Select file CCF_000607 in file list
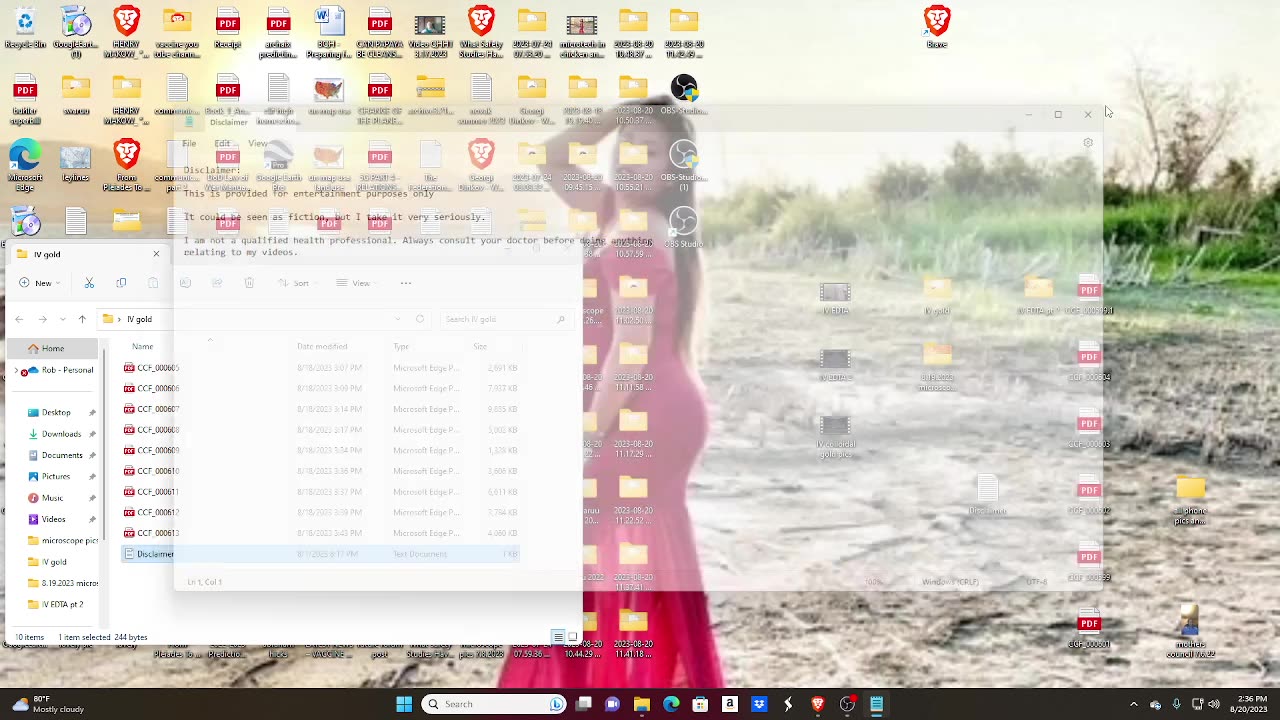 pos(150,409)
